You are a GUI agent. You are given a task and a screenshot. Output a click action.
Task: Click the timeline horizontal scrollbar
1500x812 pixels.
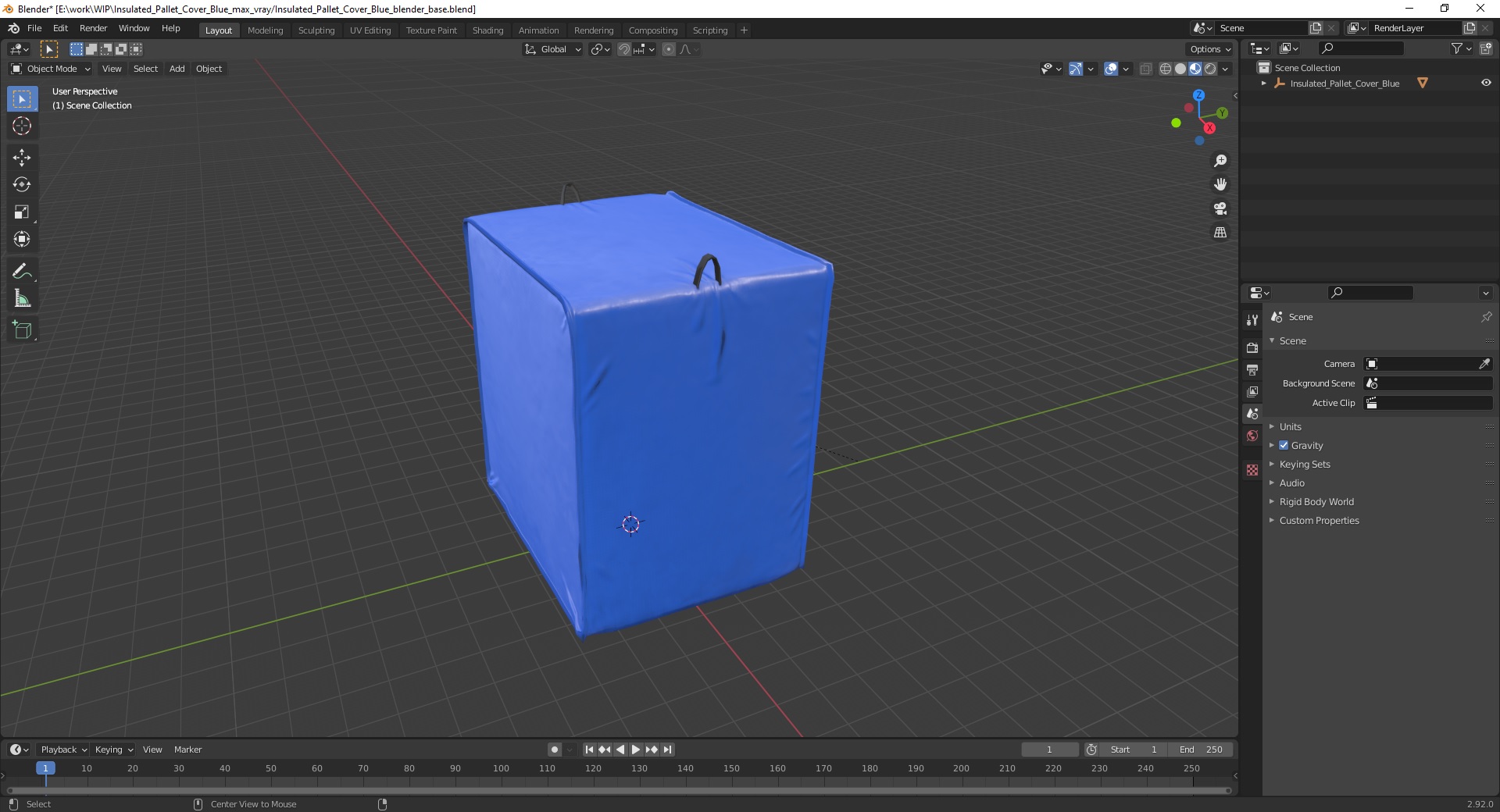tap(618, 790)
